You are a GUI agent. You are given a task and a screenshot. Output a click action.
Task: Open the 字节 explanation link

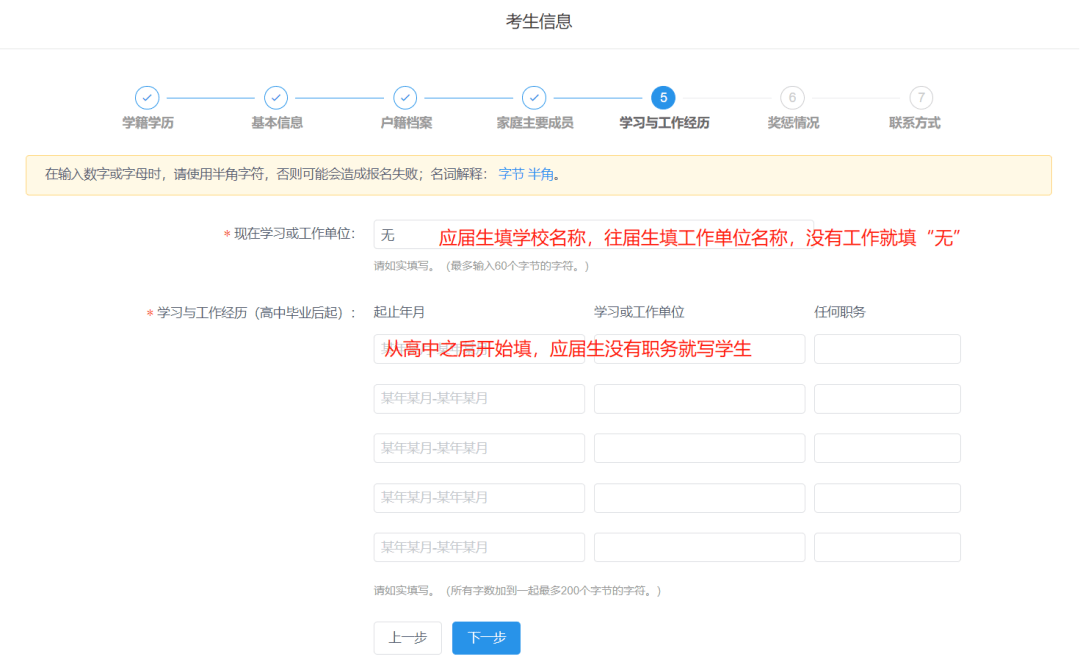click(x=511, y=174)
